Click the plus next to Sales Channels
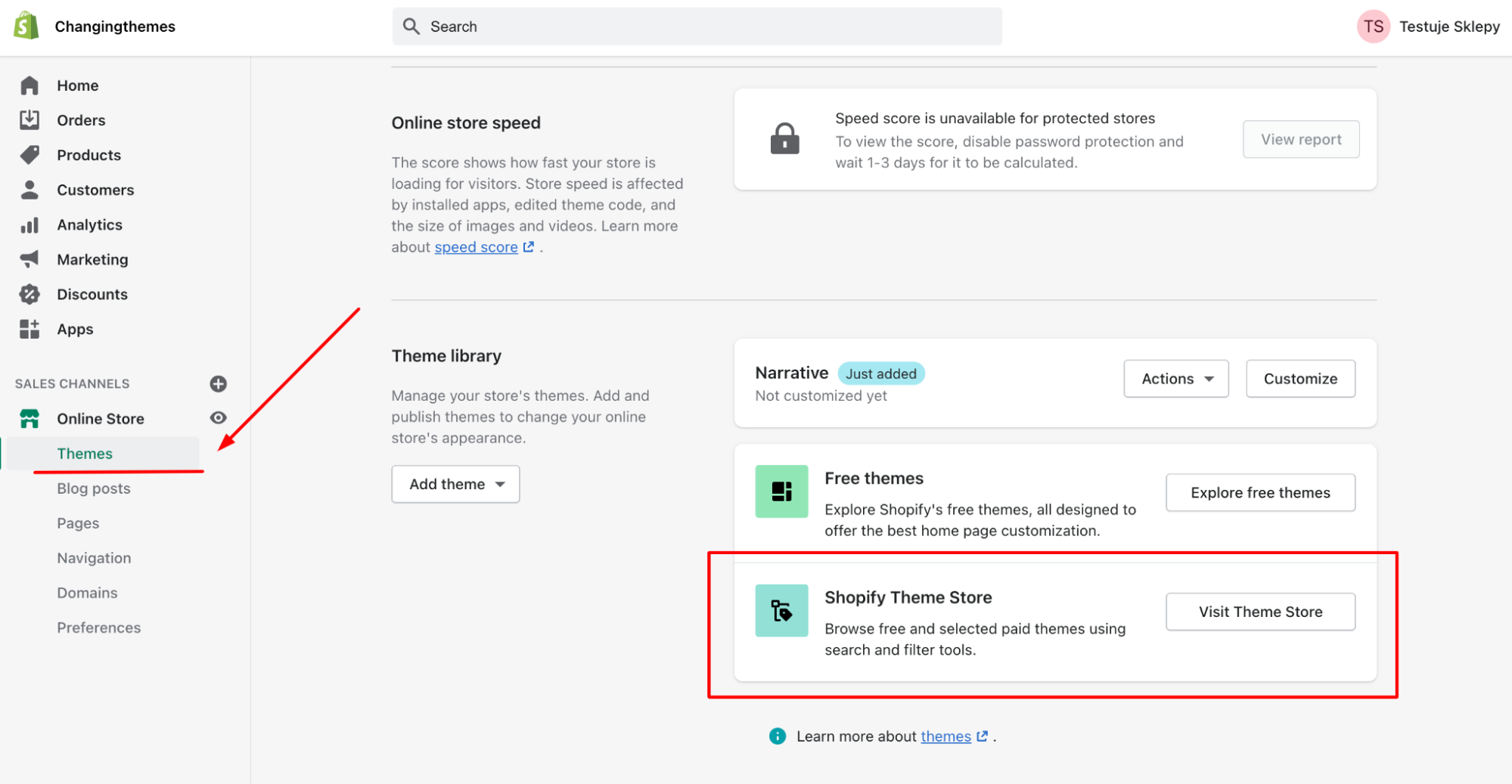This screenshot has height=784, width=1512. click(218, 383)
